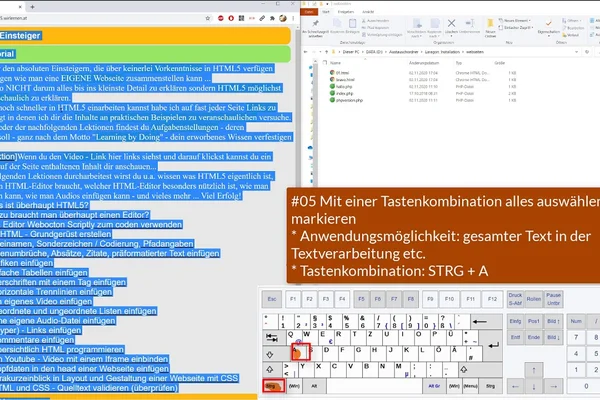The height and width of the screenshot is (400, 600).
Task: Open the 'eigenes Video einfügen' lesson link
Action: click(x=46, y=302)
